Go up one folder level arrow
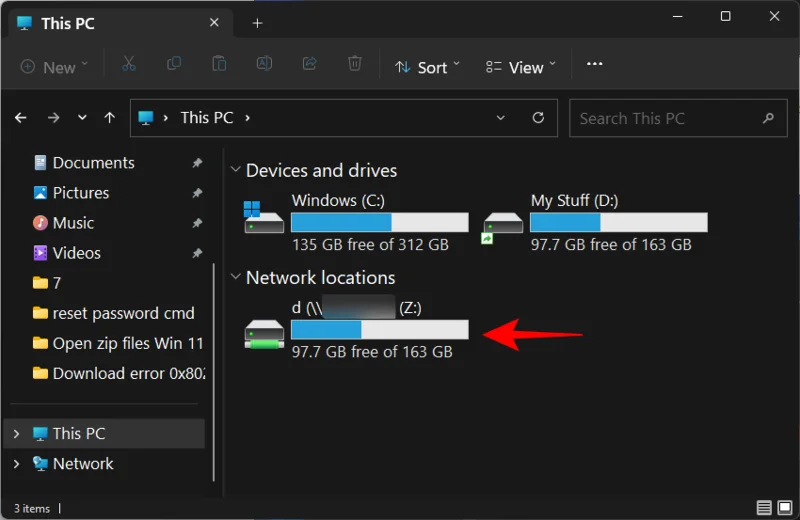This screenshot has width=800, height=520. click(x=109, y=118)
